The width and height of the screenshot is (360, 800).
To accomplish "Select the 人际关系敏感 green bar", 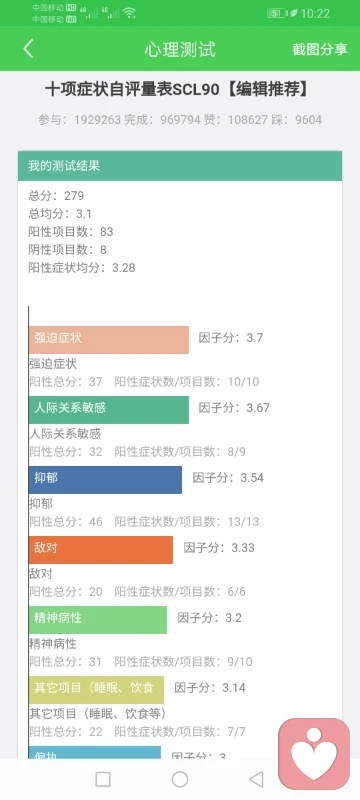I will click(109, 410).
